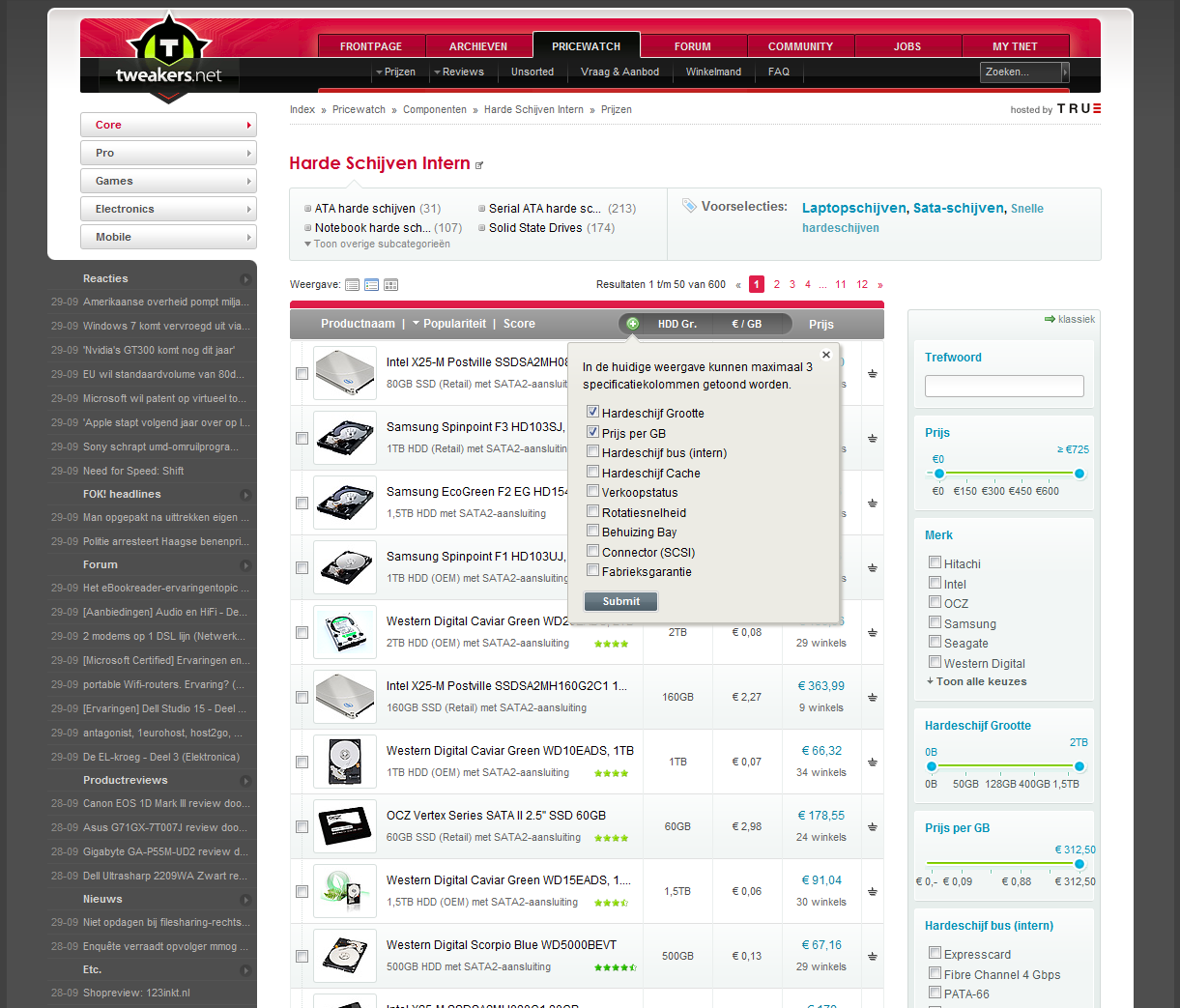Check Behuizing Bay column option
This screenshot has width=1180, height=1008.
coord(593,531)
